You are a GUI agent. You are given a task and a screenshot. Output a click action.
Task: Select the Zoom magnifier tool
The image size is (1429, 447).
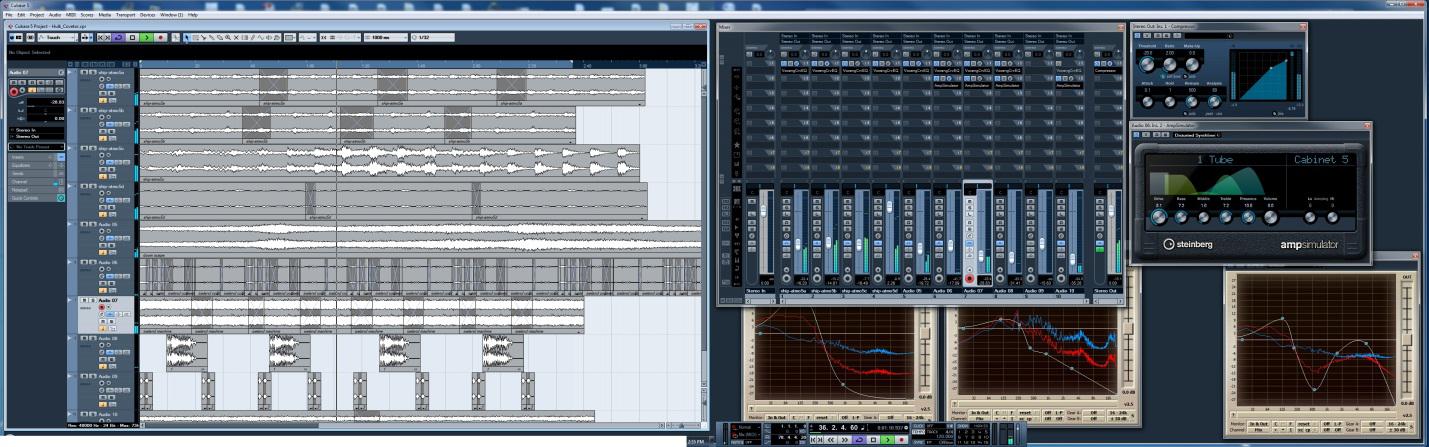pyautogui.click(x=228, y=37)
